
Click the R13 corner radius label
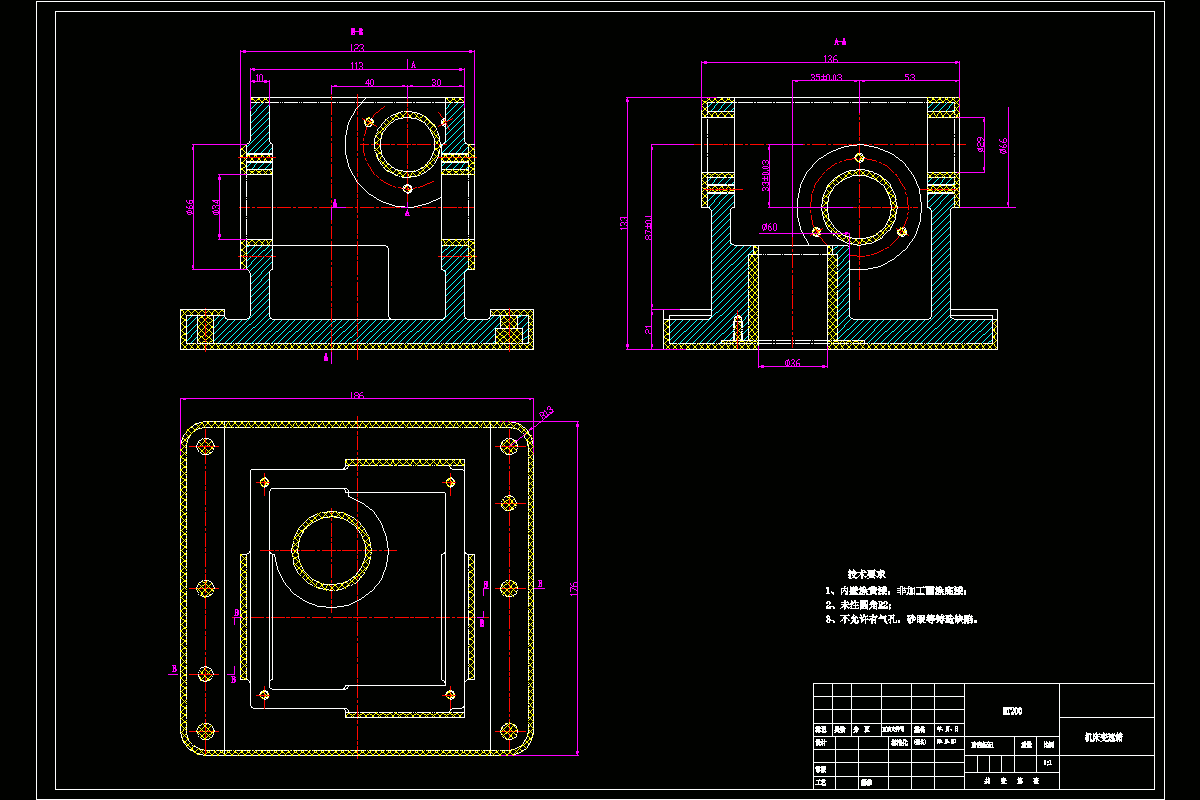point(547,412)
